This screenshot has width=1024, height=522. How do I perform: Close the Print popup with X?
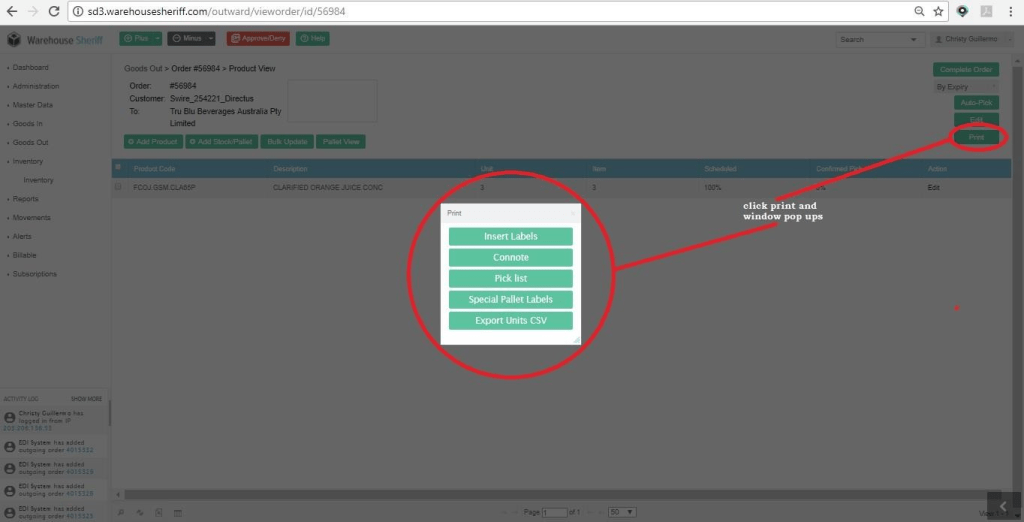[573, 214]
